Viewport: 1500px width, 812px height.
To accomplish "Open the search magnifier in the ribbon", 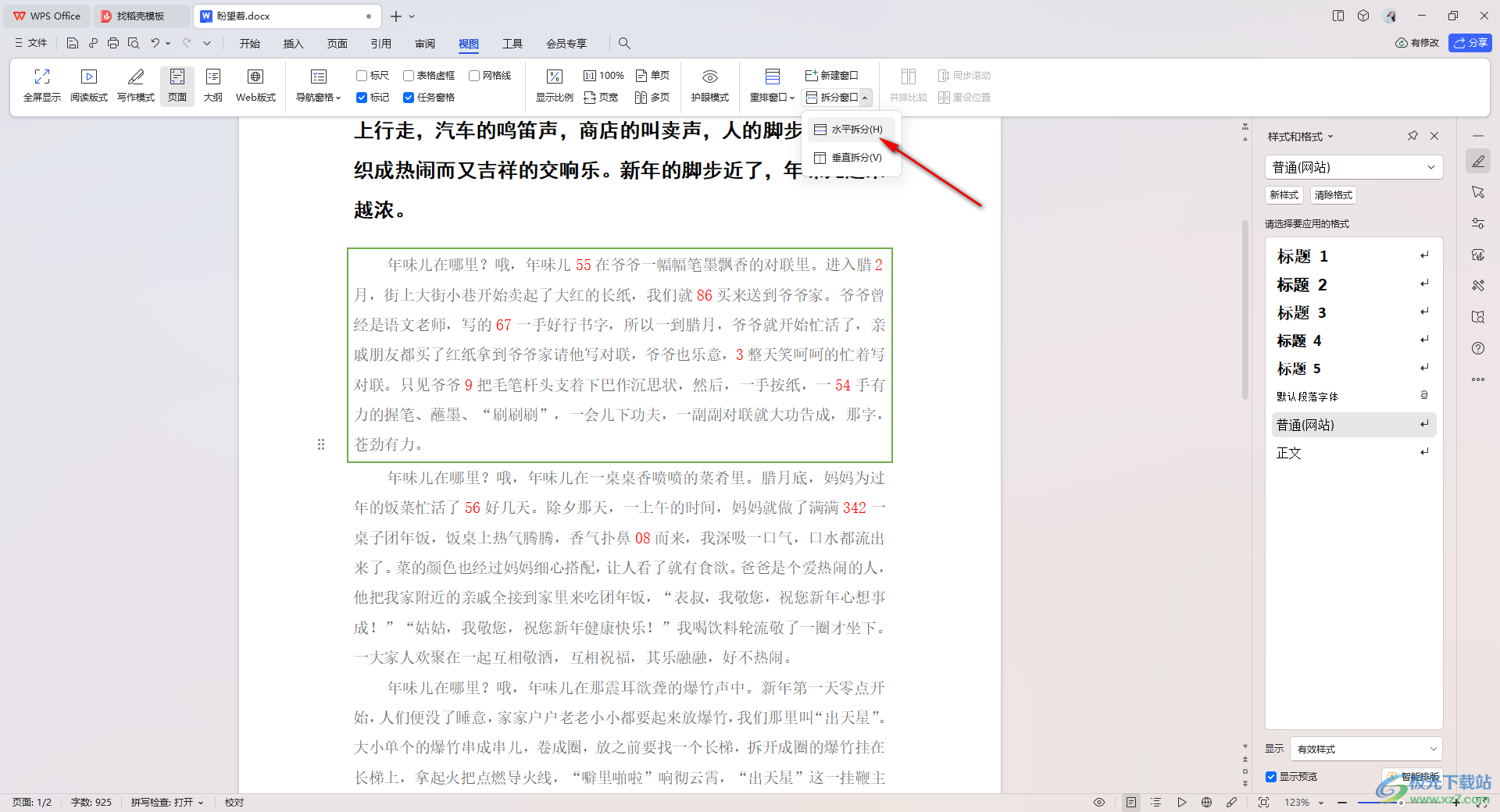I will [x=624, y=43].
